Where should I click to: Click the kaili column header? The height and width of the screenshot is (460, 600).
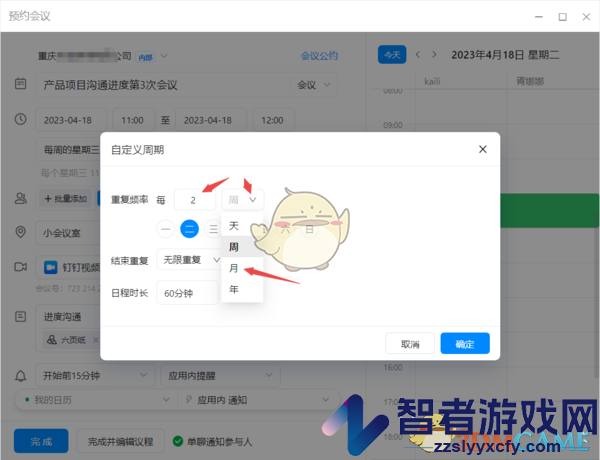[432, 81]
